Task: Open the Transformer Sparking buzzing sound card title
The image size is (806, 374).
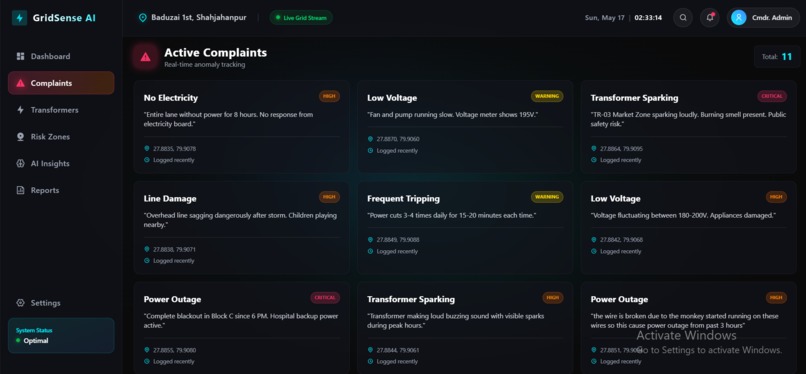Action: [411, 299]
